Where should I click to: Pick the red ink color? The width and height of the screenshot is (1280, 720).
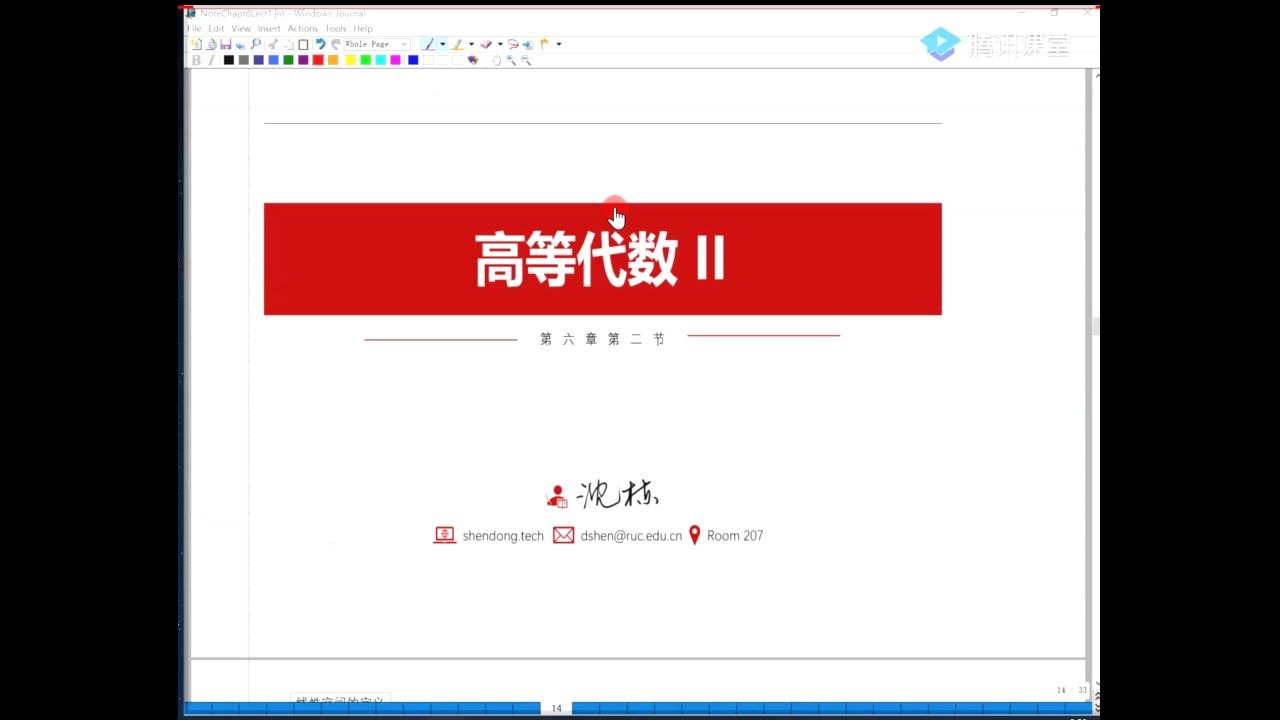[x=318, y=60]
